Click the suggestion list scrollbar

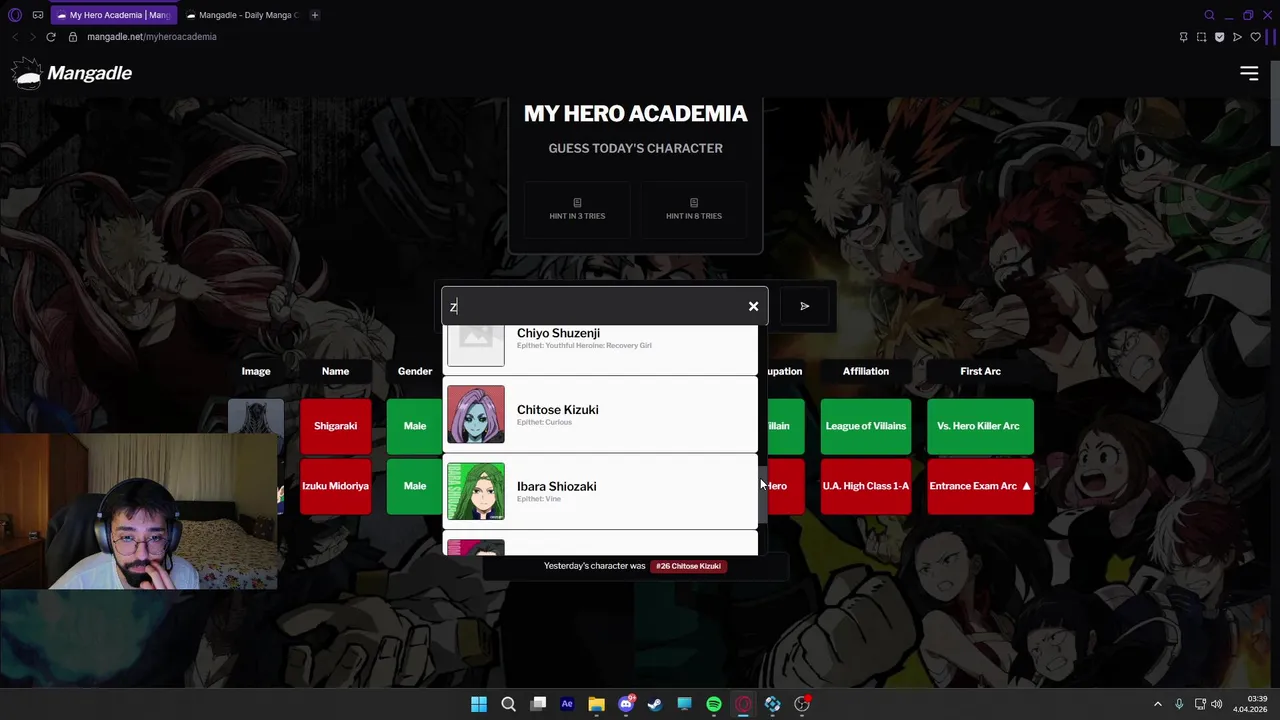[762, 494]
